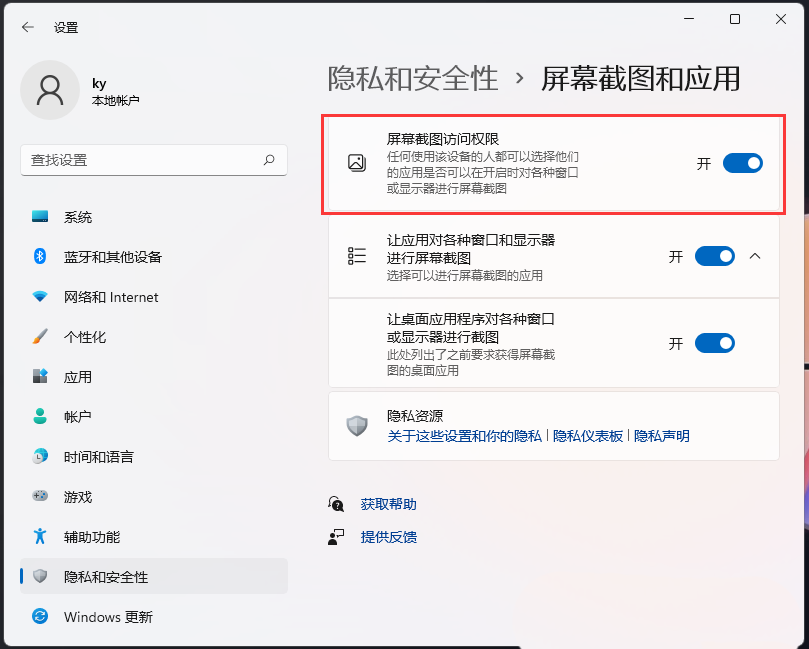Viewport: 809px width, 649px height.
Task: Click the gamepad icon for 游戏
Action: [40, 496]
